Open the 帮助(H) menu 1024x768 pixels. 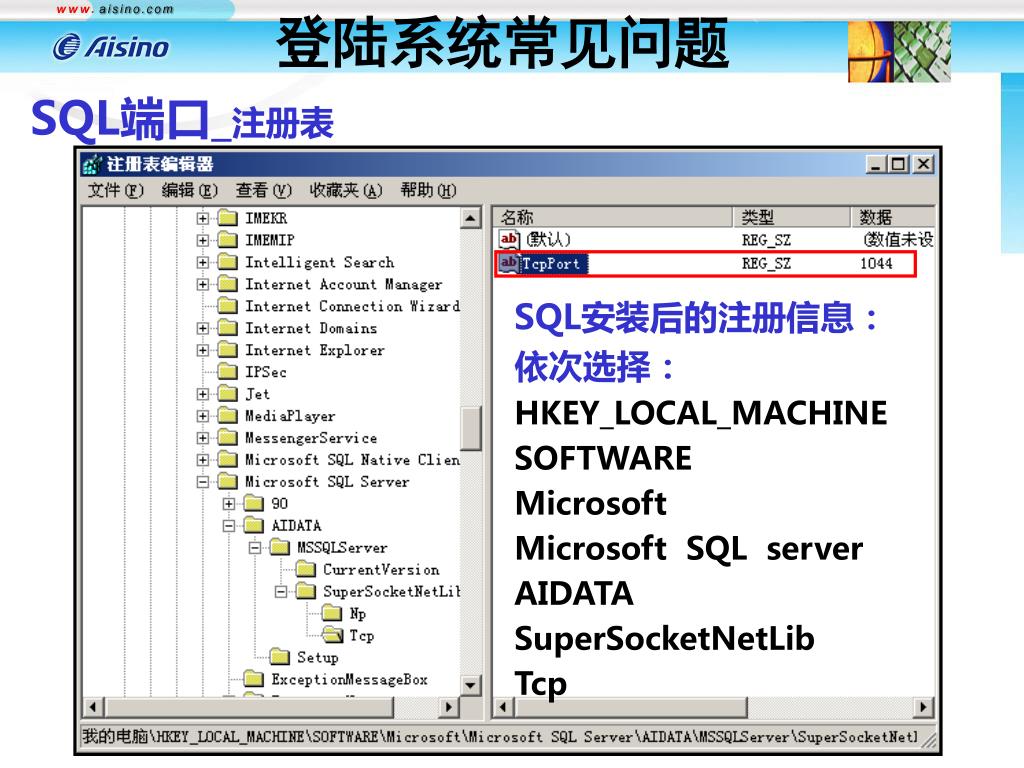(x=428, y=191)
